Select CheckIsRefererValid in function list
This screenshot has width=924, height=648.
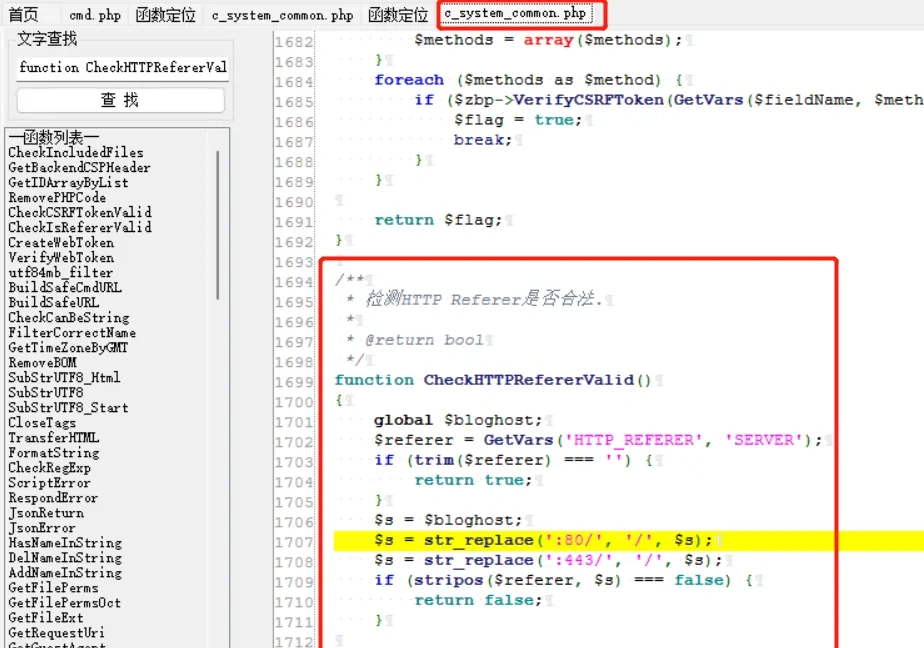pyautogui.click(x=80, y=227)
